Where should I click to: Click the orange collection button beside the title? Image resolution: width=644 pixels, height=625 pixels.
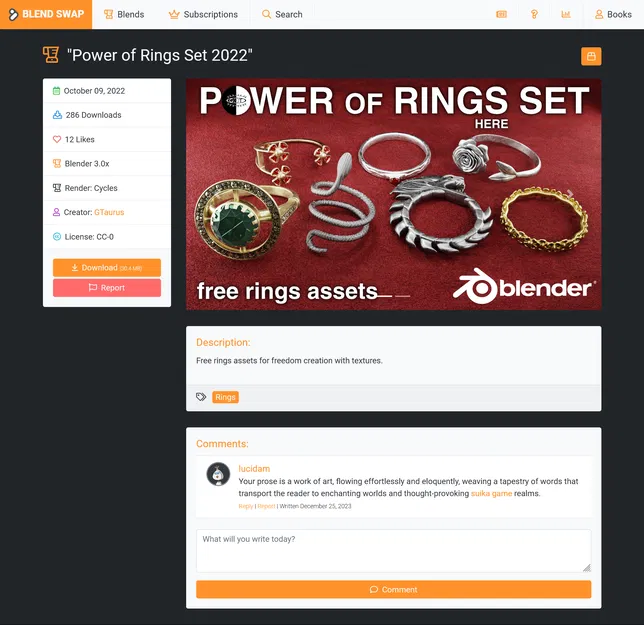[x=591, y=56]
